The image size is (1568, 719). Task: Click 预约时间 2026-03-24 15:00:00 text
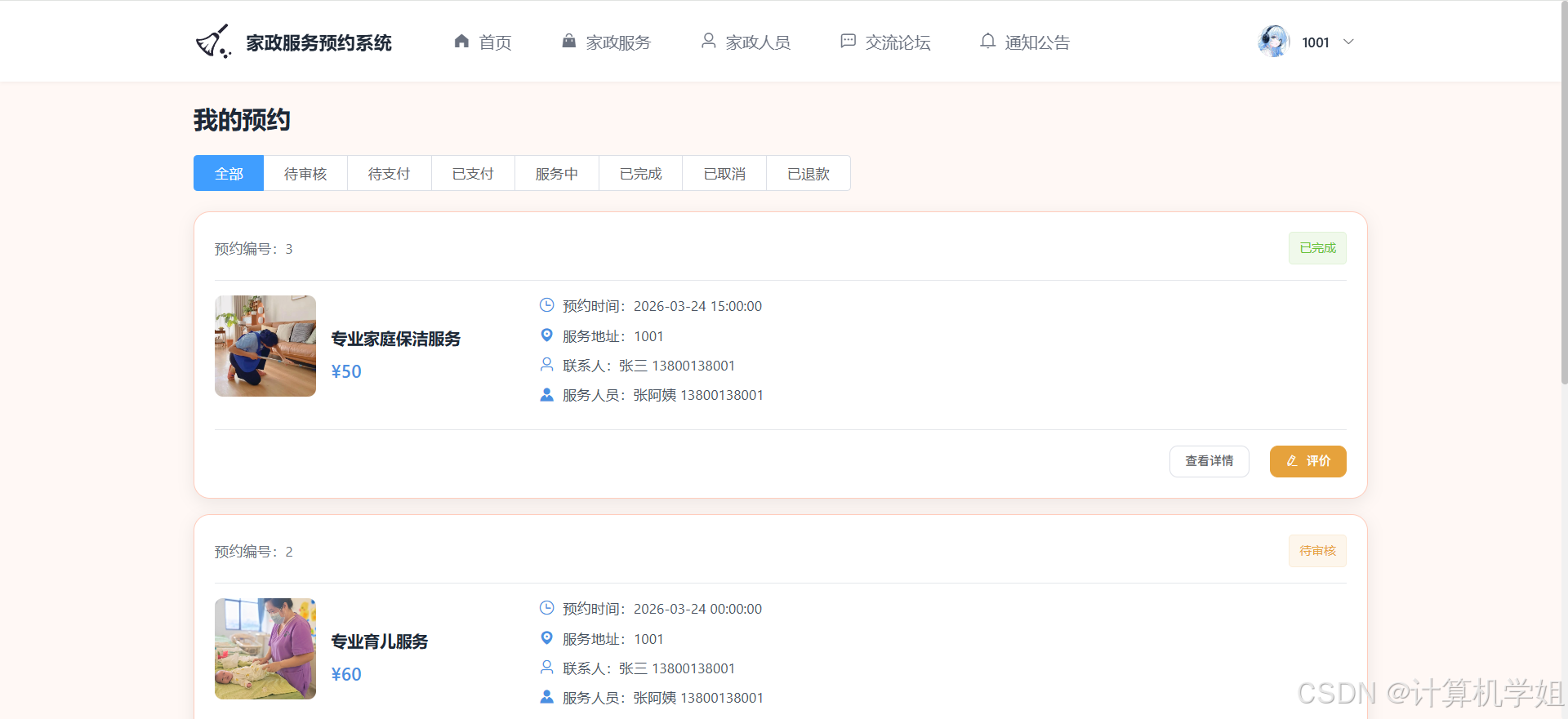(x=662, y=306)
